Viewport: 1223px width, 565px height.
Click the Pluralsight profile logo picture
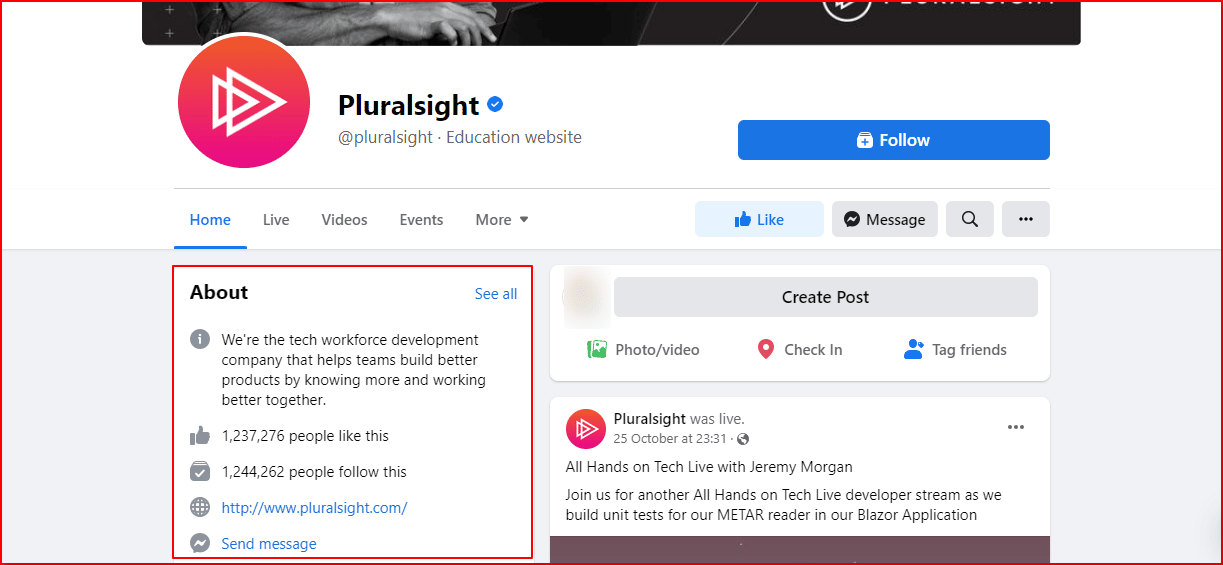pos(245,102)
